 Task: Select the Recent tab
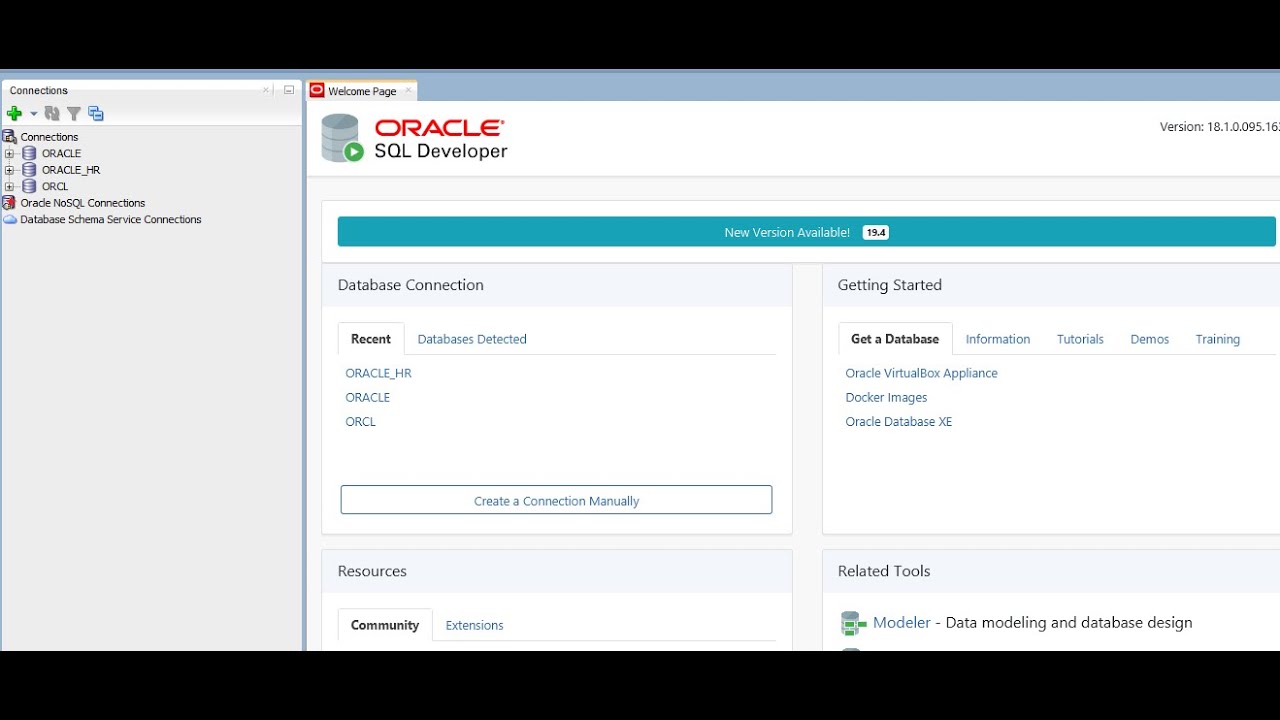pos(371,339)
